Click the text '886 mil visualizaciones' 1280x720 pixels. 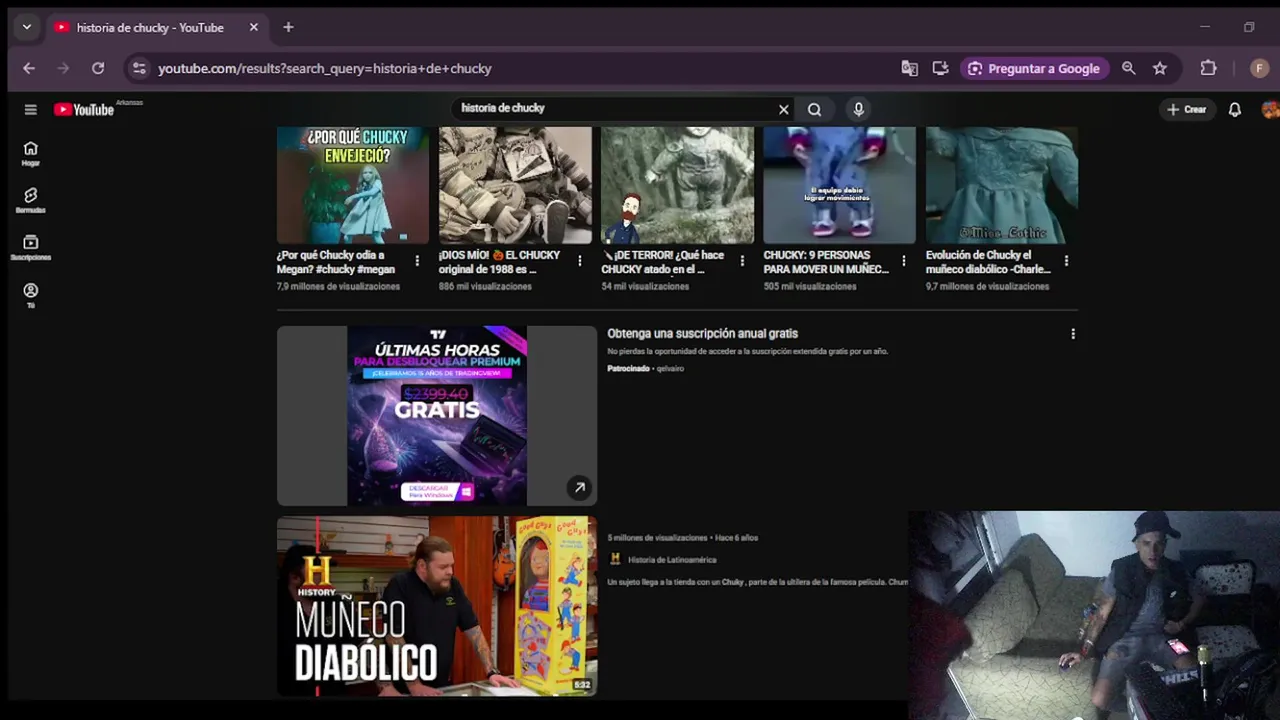point(485,287)
